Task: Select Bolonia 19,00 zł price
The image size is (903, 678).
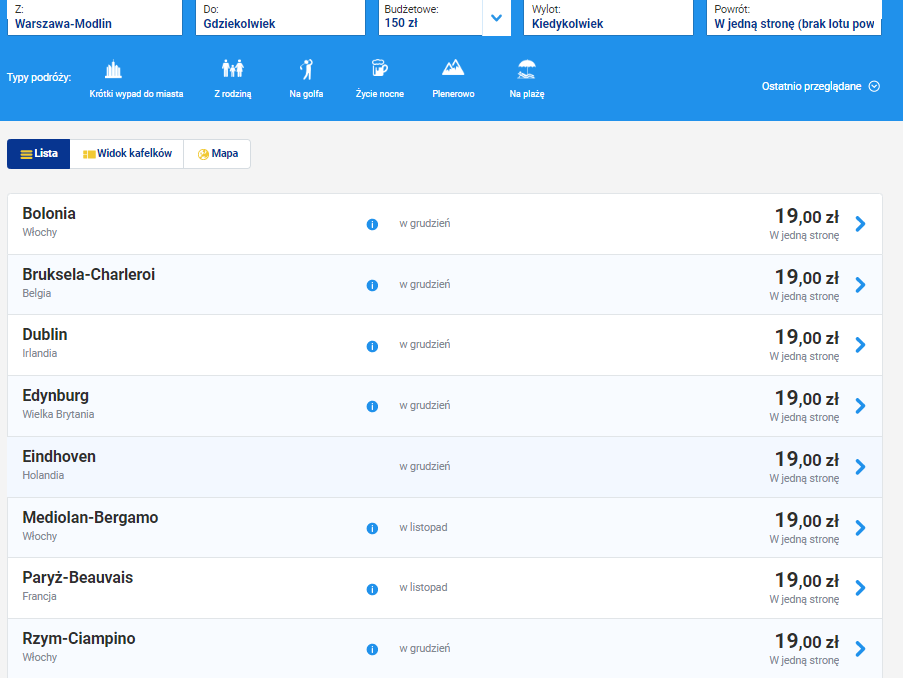Action: tap(806, 217)
